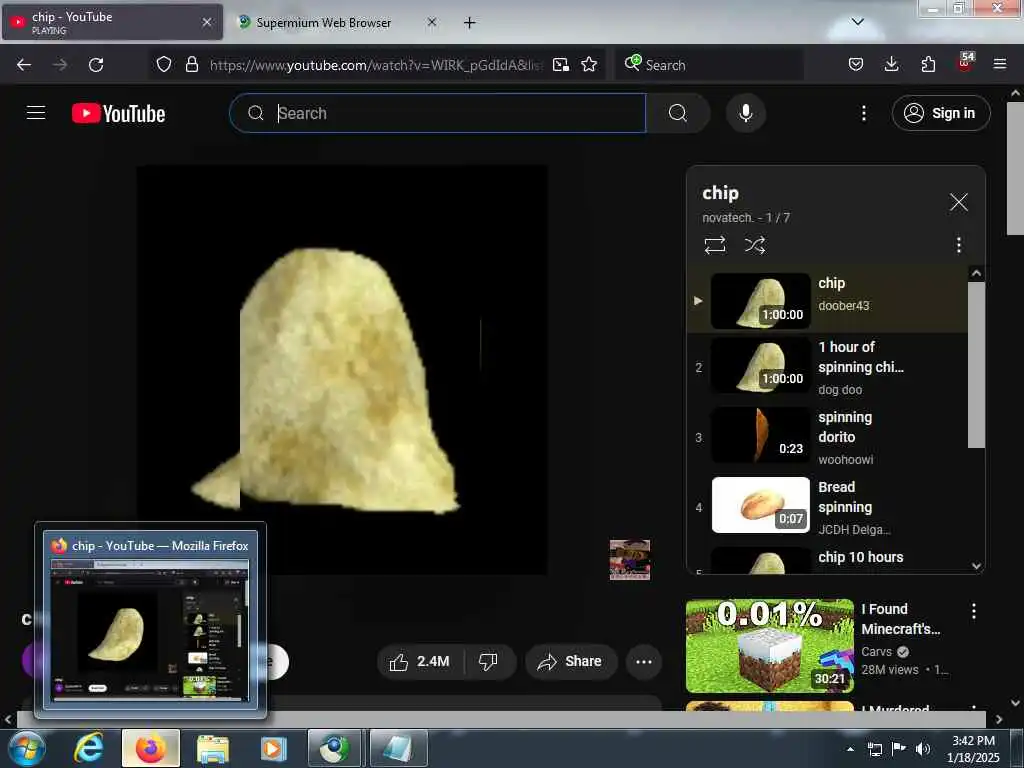
Task: Click the YouTube search magnifier button
Action: 678,113
